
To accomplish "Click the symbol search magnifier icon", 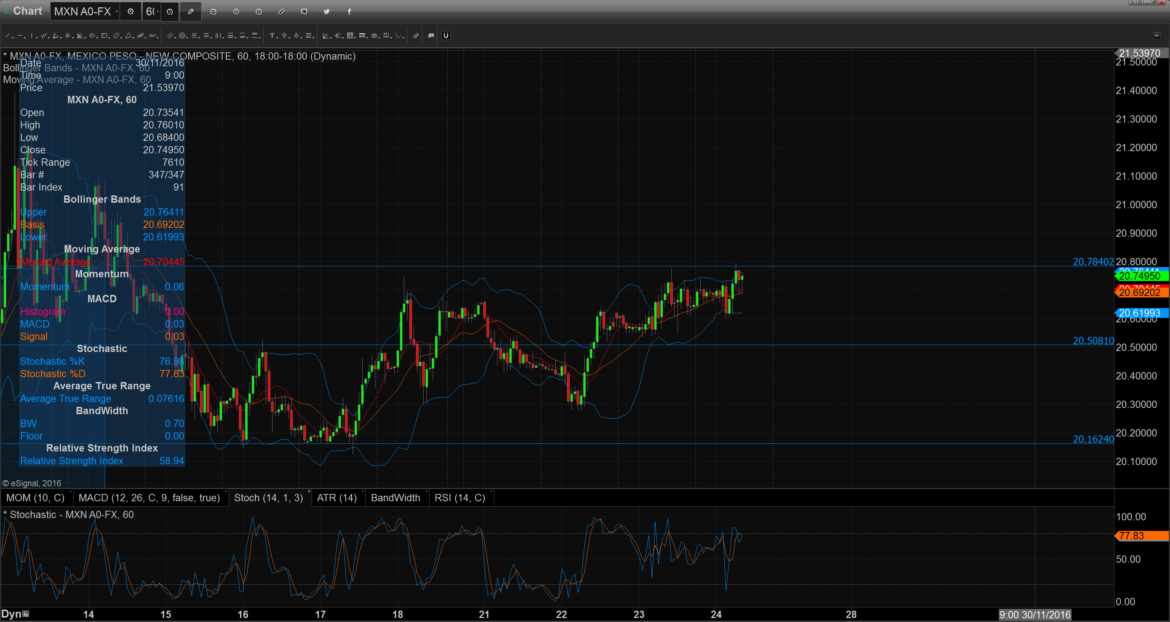I will (131, 11).
